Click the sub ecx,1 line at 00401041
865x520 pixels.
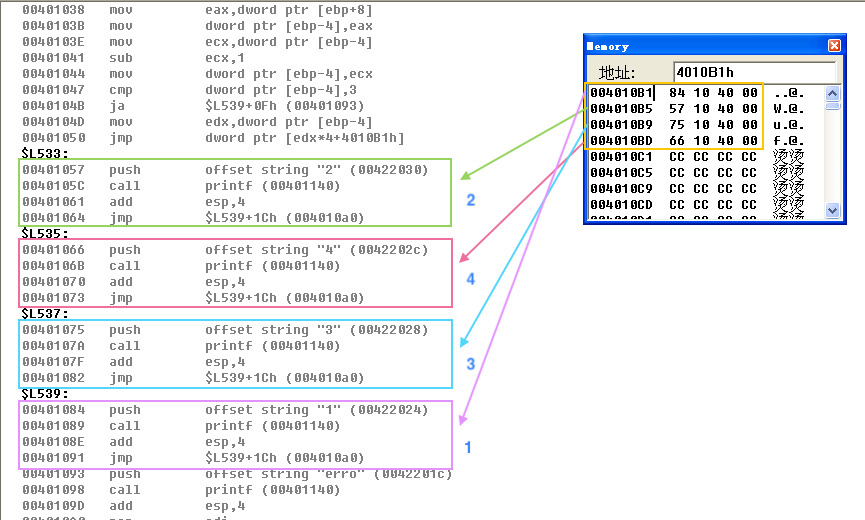tap(134, 58)
